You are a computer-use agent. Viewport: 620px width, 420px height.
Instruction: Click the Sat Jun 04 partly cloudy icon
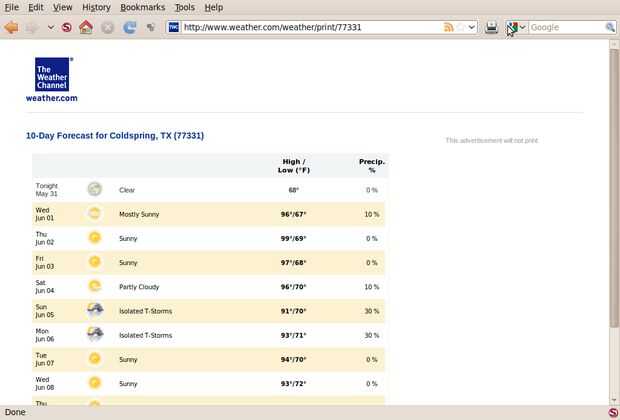pyautogui.click(x=95, y=286)
